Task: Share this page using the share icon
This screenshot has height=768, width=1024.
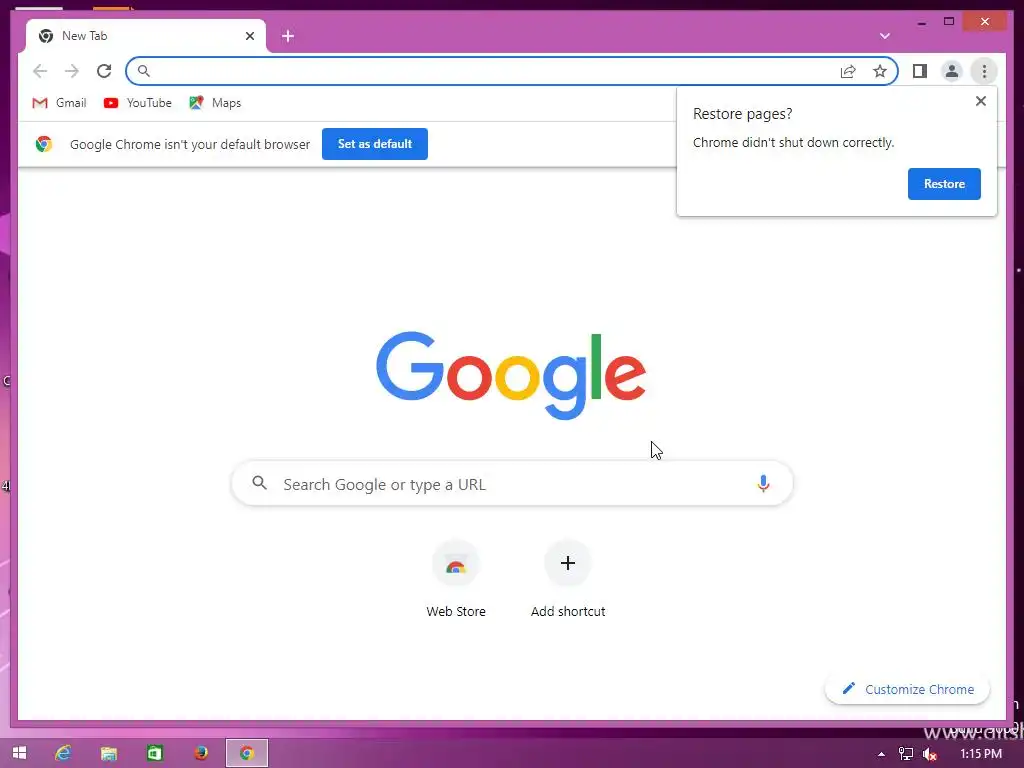Action: click(848, 71)
